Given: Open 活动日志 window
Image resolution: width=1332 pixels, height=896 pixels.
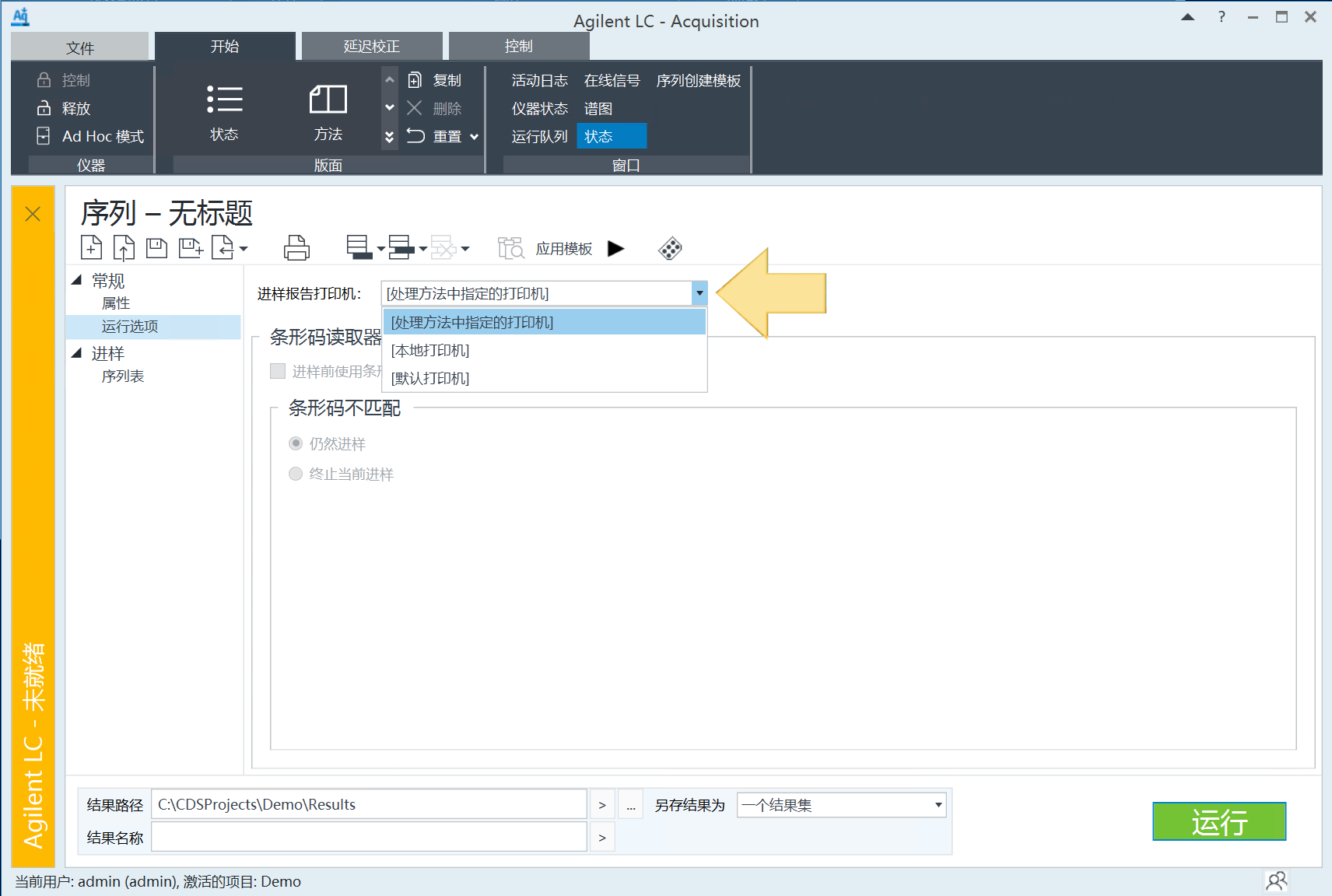Looking at the screenshot, I should pos(540,80).
